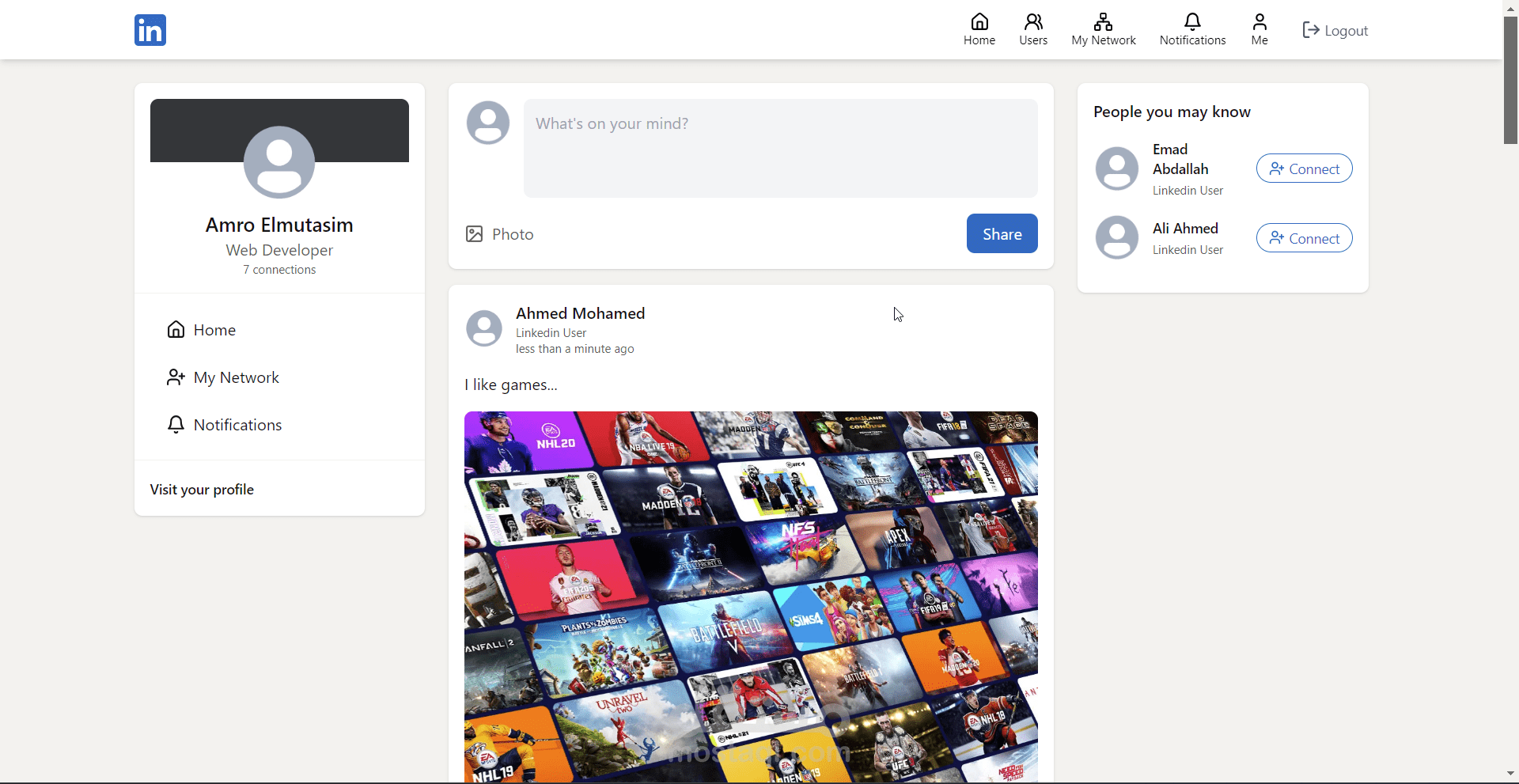
Task: Click the photo icon under the composer
Action: [x=474, y=234]
